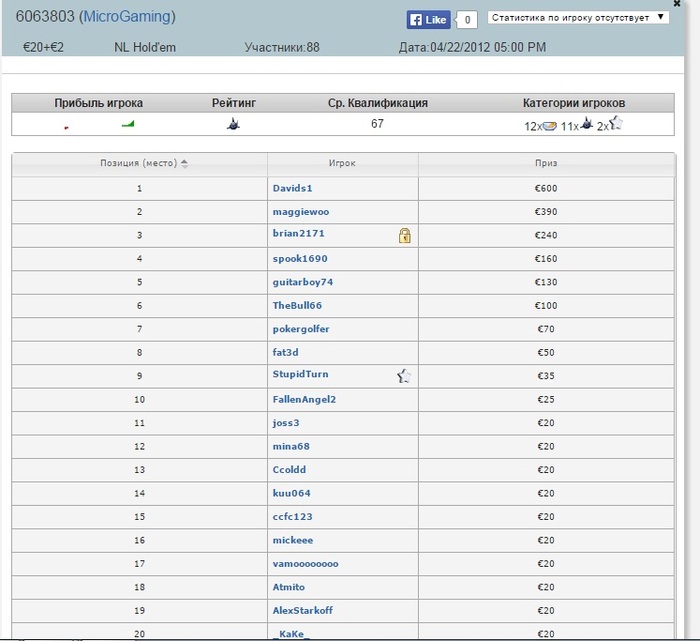Open player ccfc123 profile
This screenshot has width=700, height=641.
tap(292, 517)
